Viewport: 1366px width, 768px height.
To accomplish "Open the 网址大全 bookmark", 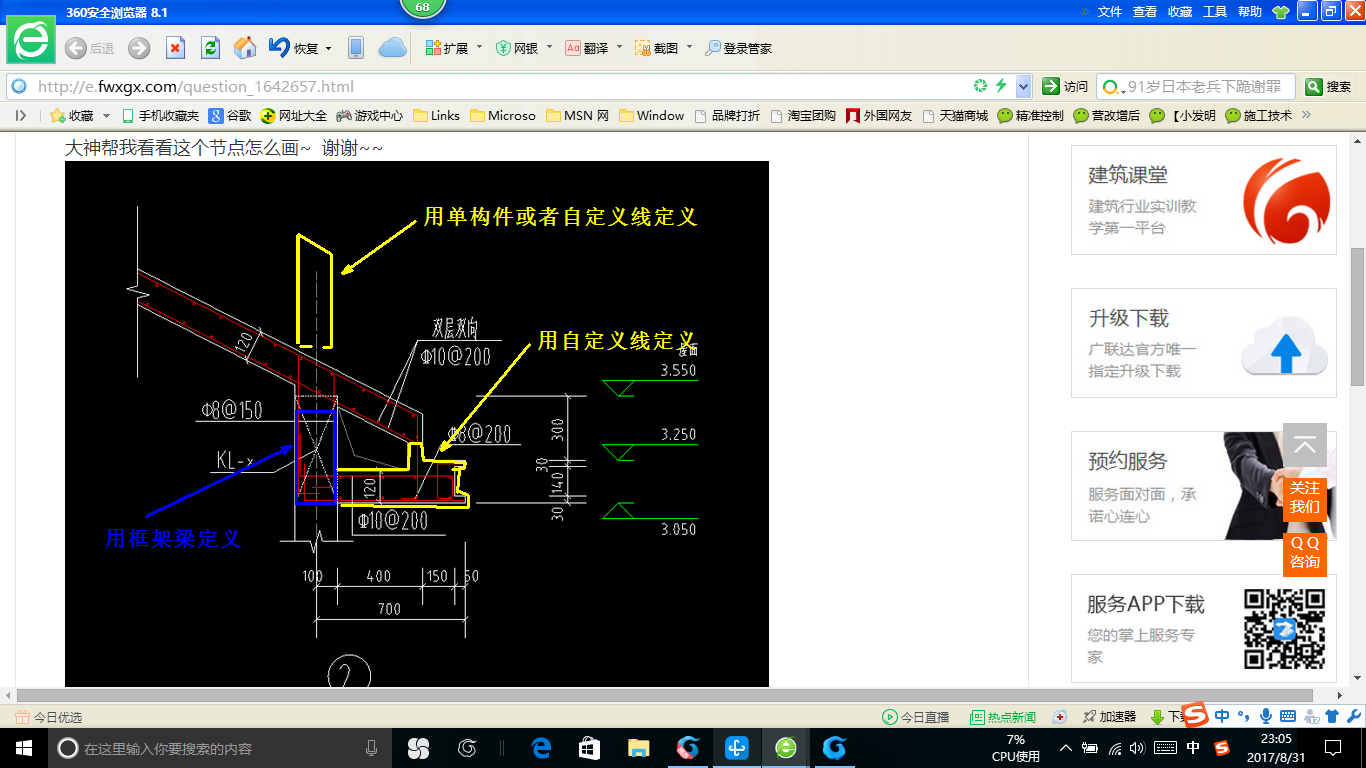I will [x=294, y=115].
